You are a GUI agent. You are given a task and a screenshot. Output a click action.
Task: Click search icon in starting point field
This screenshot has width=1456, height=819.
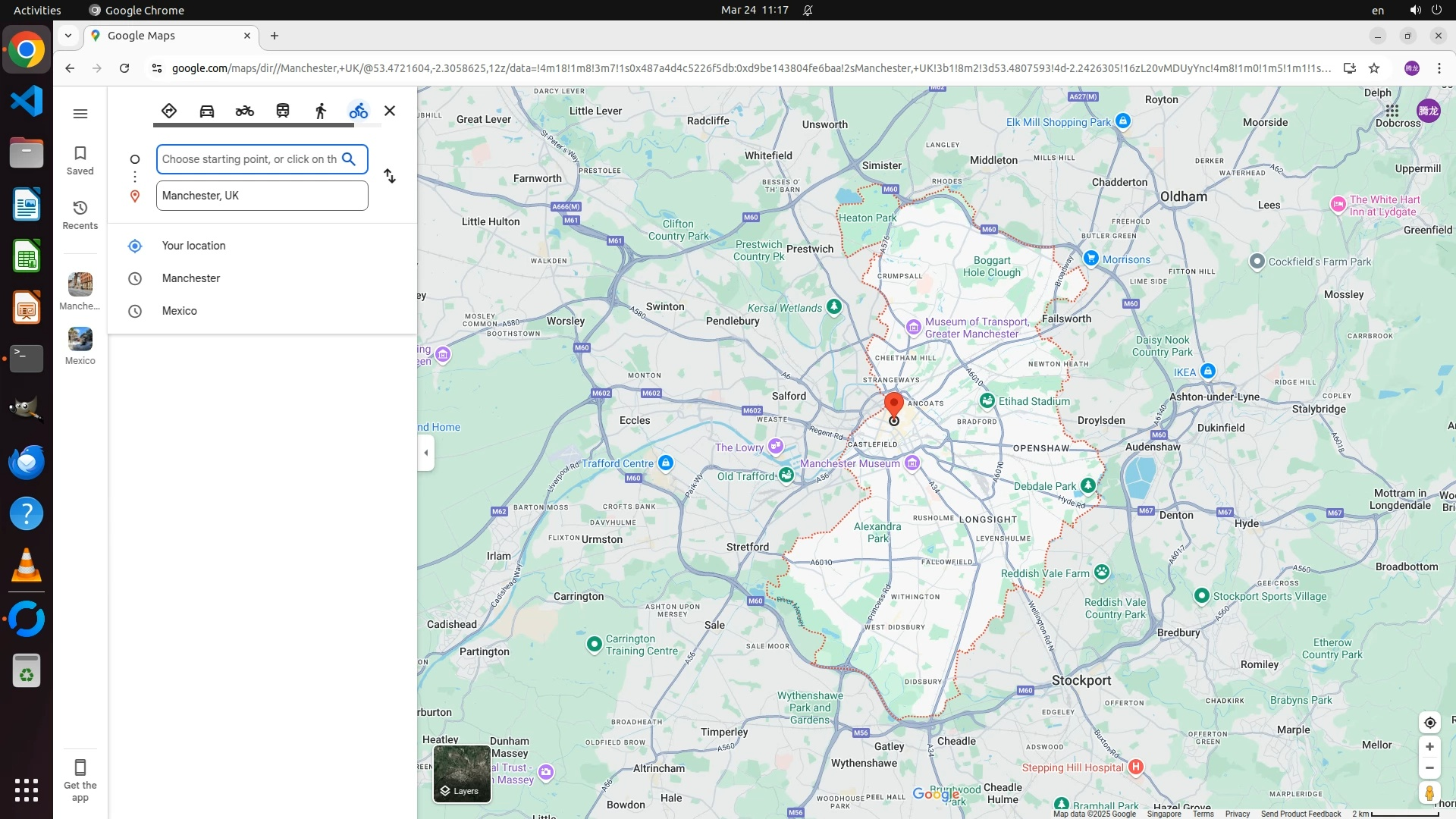349,159
